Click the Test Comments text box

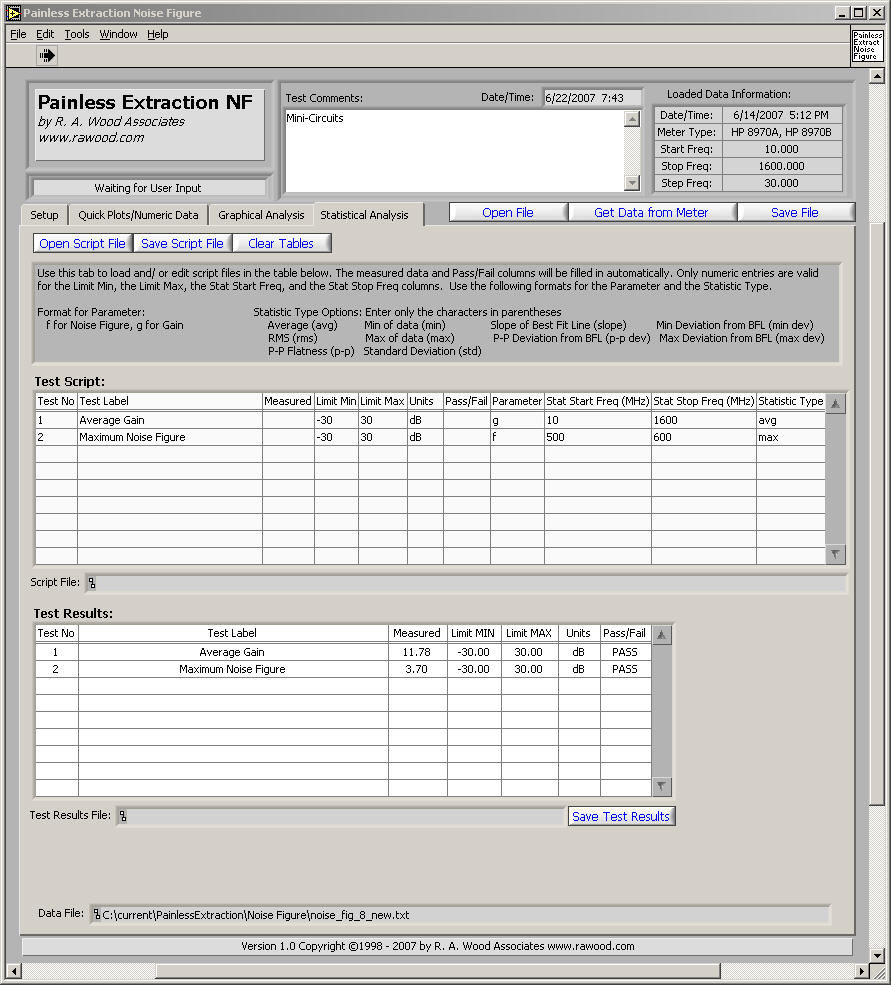tap(455, 151)
